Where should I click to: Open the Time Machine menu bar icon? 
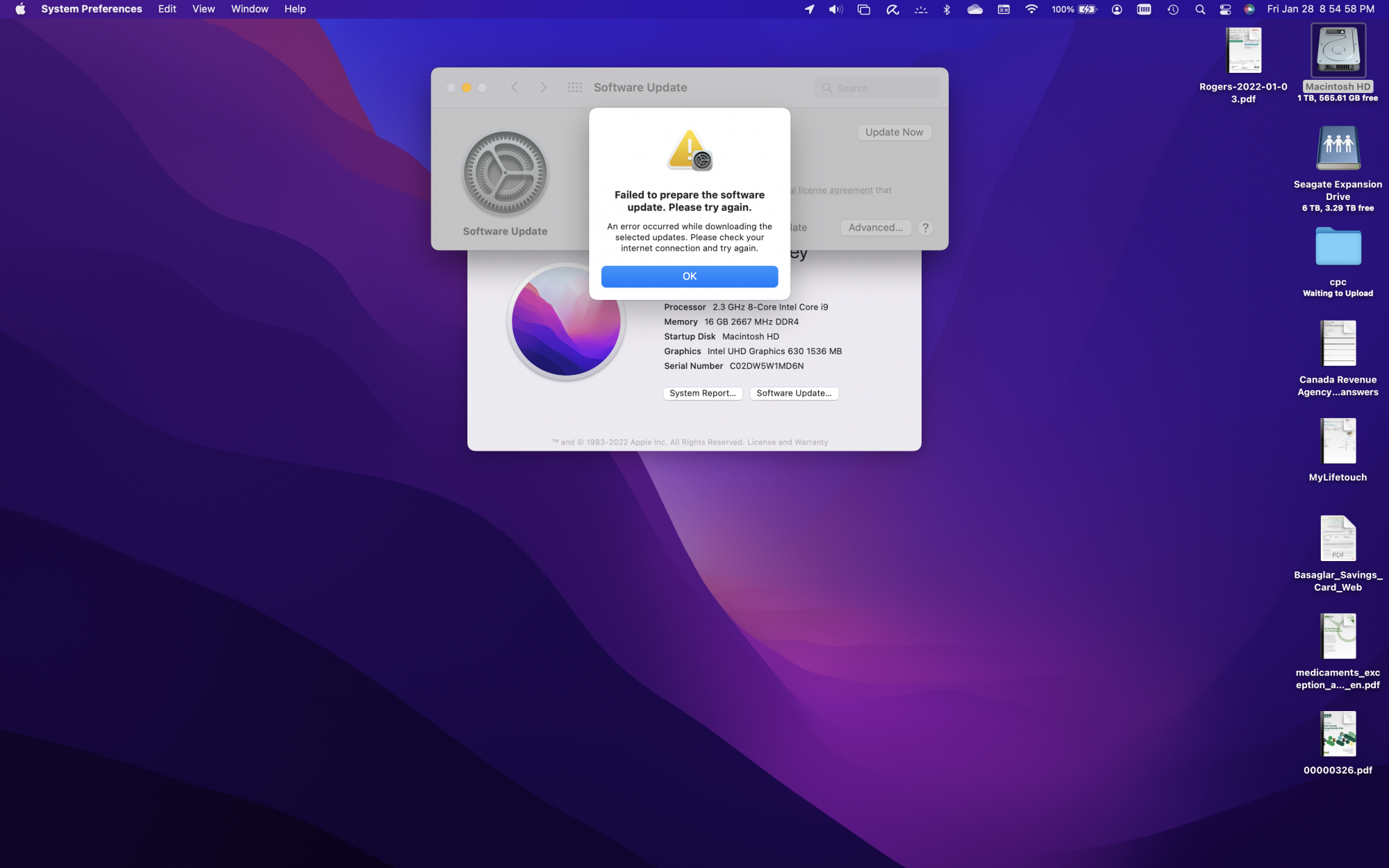click(x=1172, y=9)
